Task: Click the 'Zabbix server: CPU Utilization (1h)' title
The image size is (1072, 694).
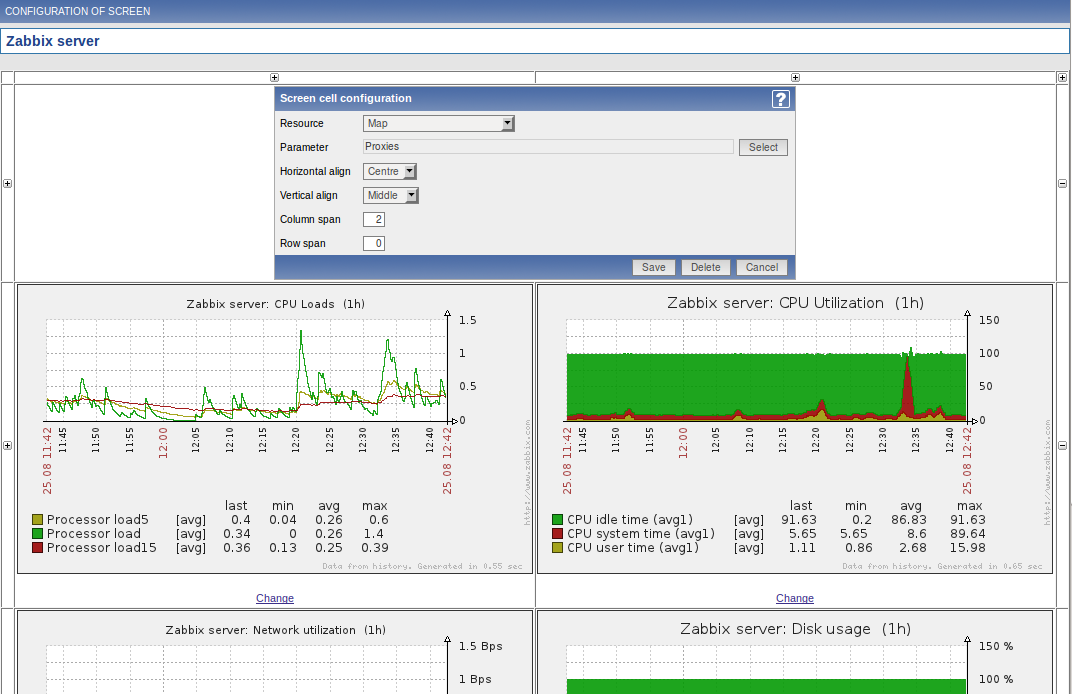Action: tap(795, 303)
